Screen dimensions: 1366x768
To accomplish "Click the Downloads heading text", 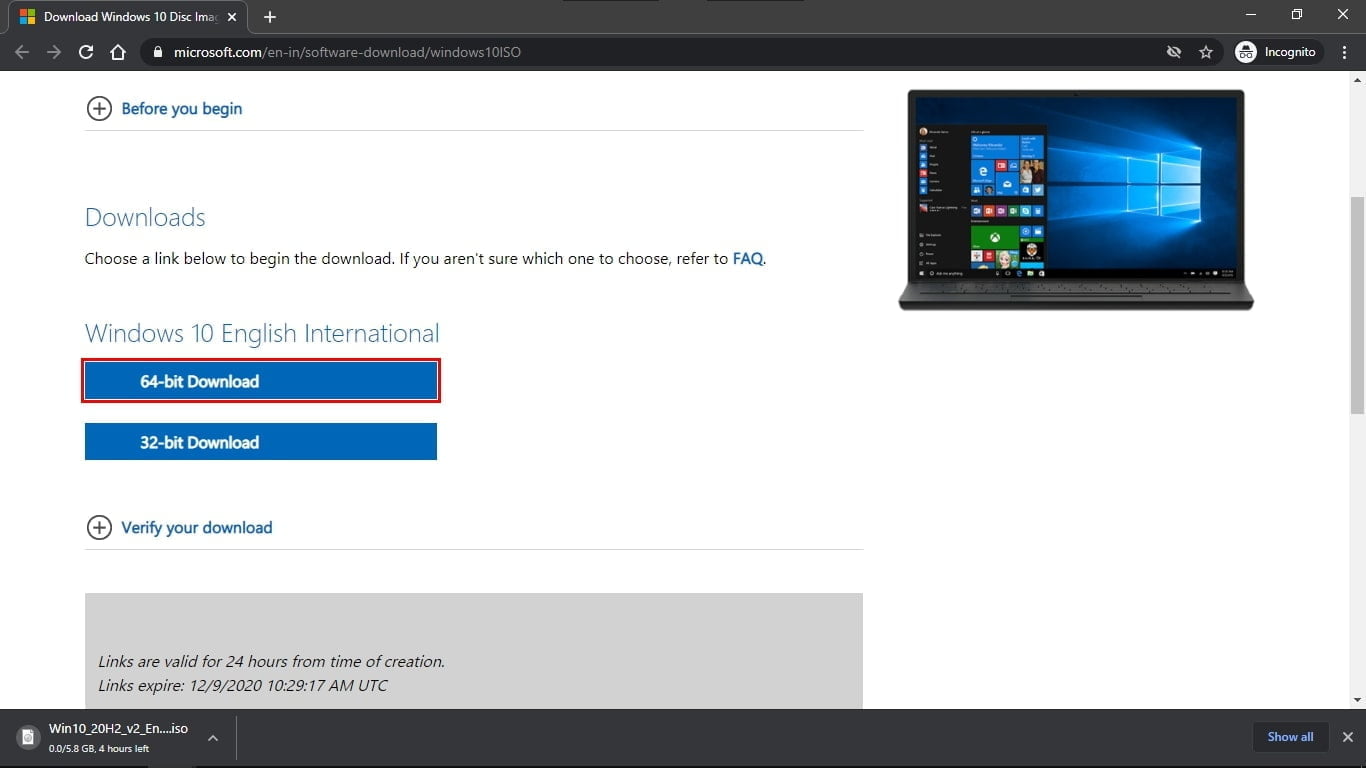I will tap(145, 218).
